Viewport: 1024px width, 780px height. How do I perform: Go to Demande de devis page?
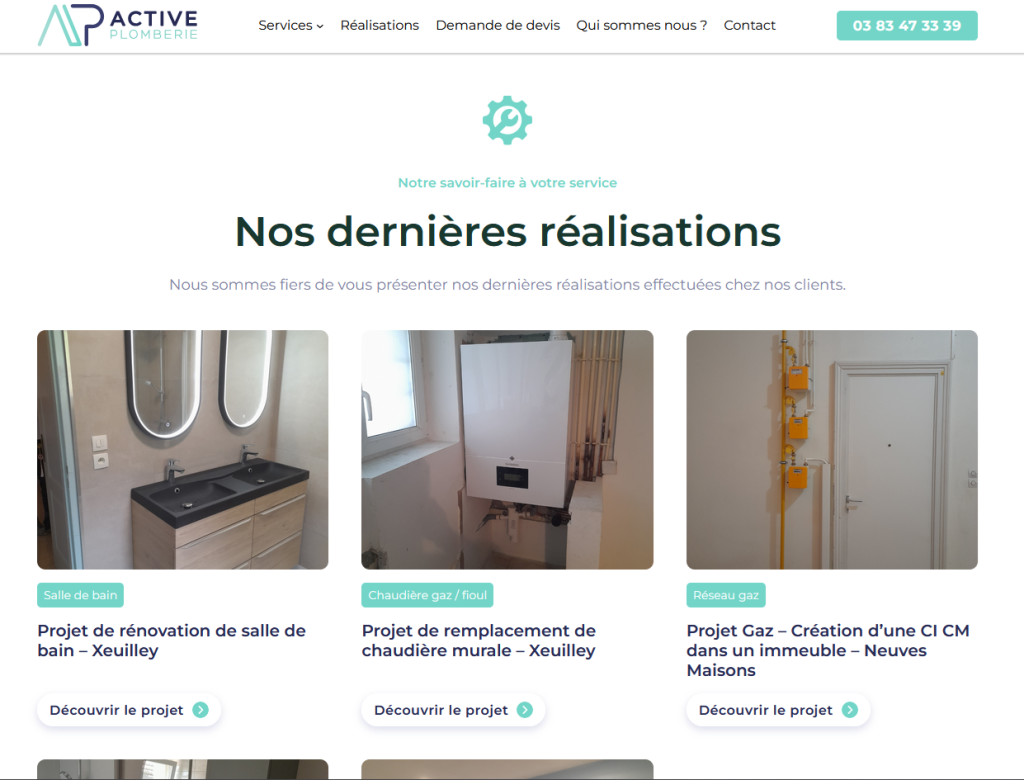click(x=498, y=25)
